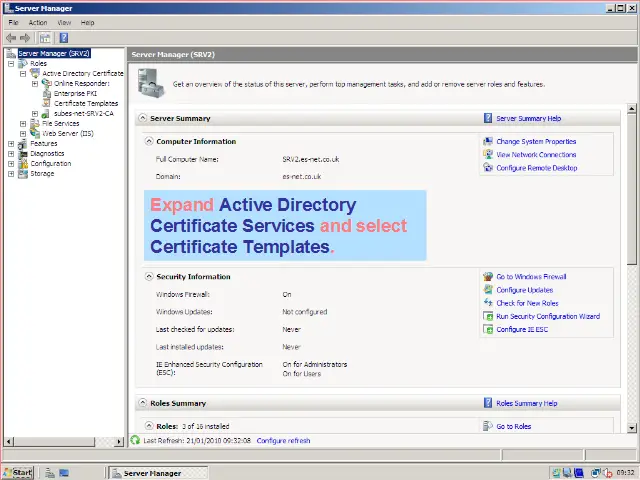Screen dimensions: 640x480
Task: Click the Forward arrow toolbar icon
Action: [x=25, y=38]
